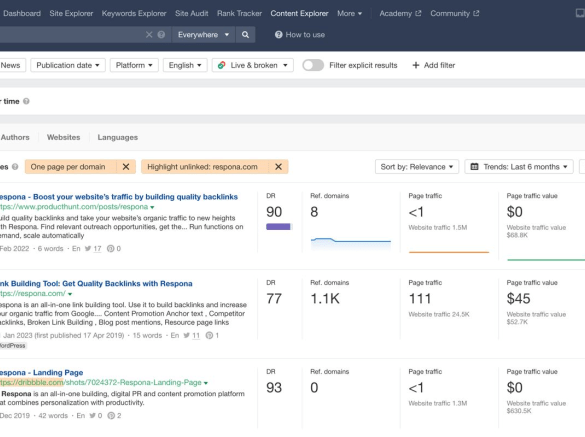Click Add filter button
585x437 pixels.
[x=434, y=65]
